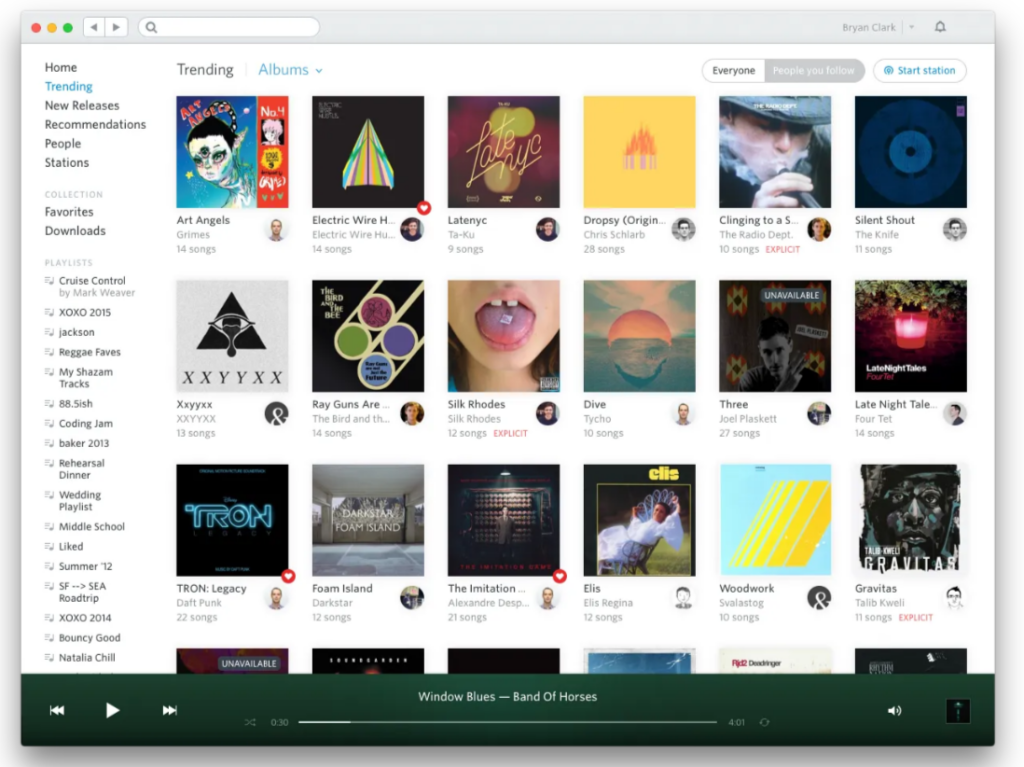The height and width of the screenshot is (767, 1024).
Task: Skip to the next track
Action: [169, 710]
